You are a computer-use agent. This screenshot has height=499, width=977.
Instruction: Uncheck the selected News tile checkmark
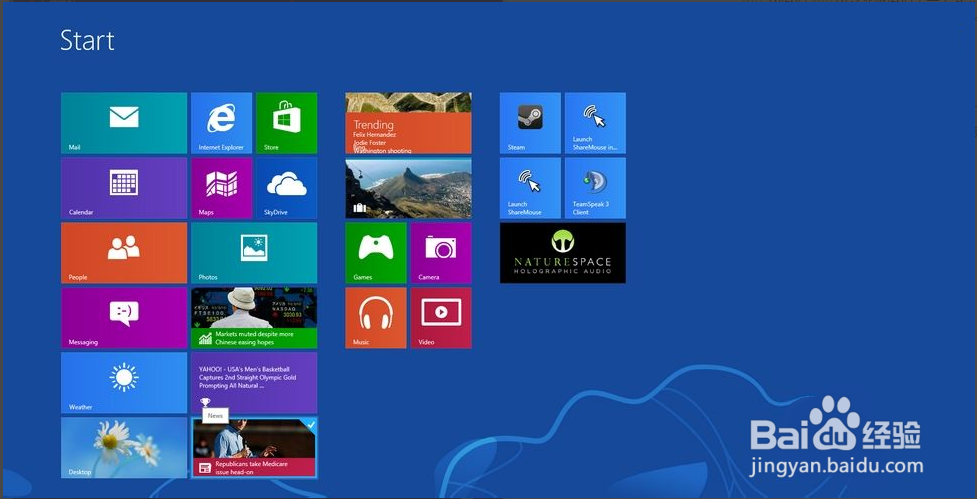click(x=310, y=424)
